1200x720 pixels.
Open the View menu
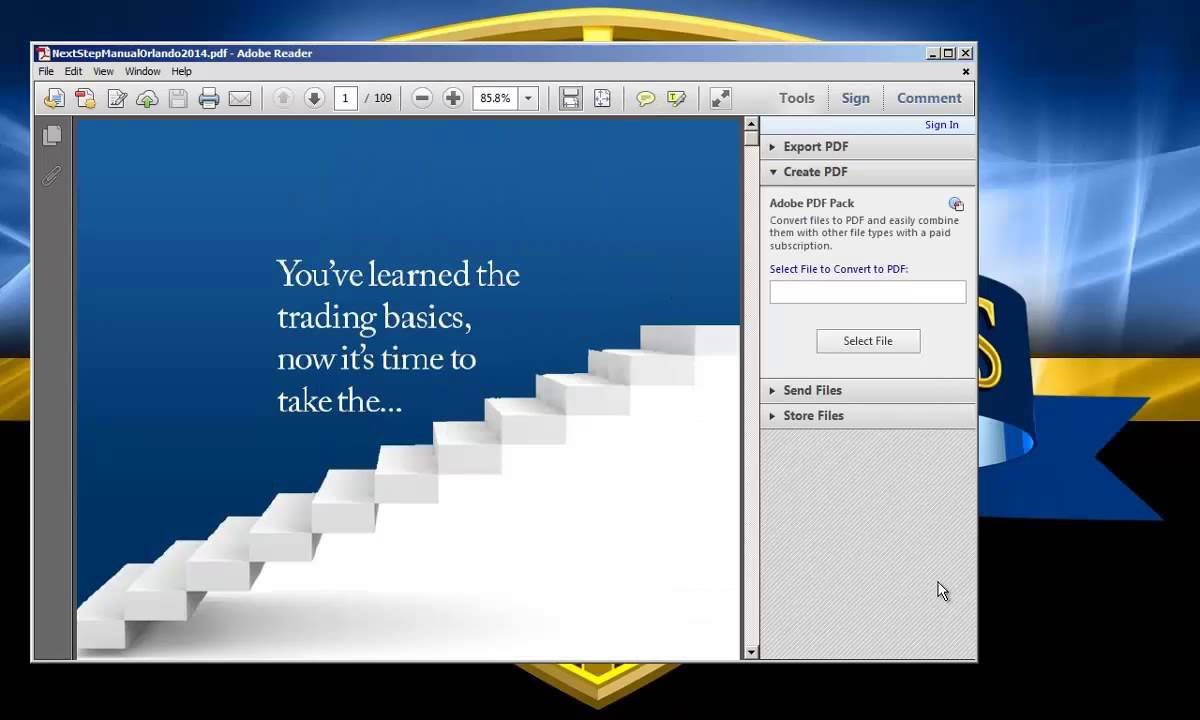click(104, 72)
